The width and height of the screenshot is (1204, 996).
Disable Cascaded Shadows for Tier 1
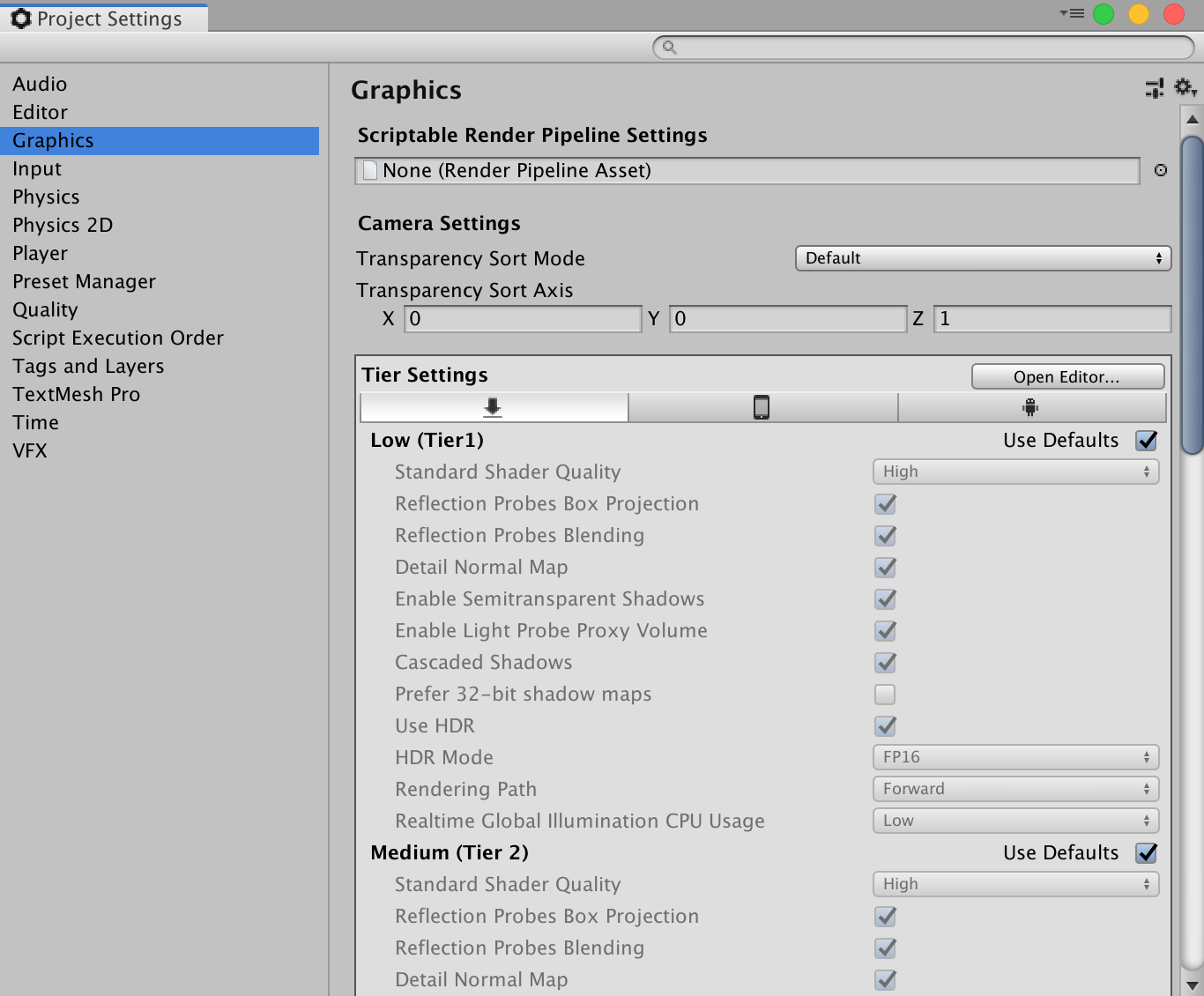pyautogui.click(x=885, y=663)
